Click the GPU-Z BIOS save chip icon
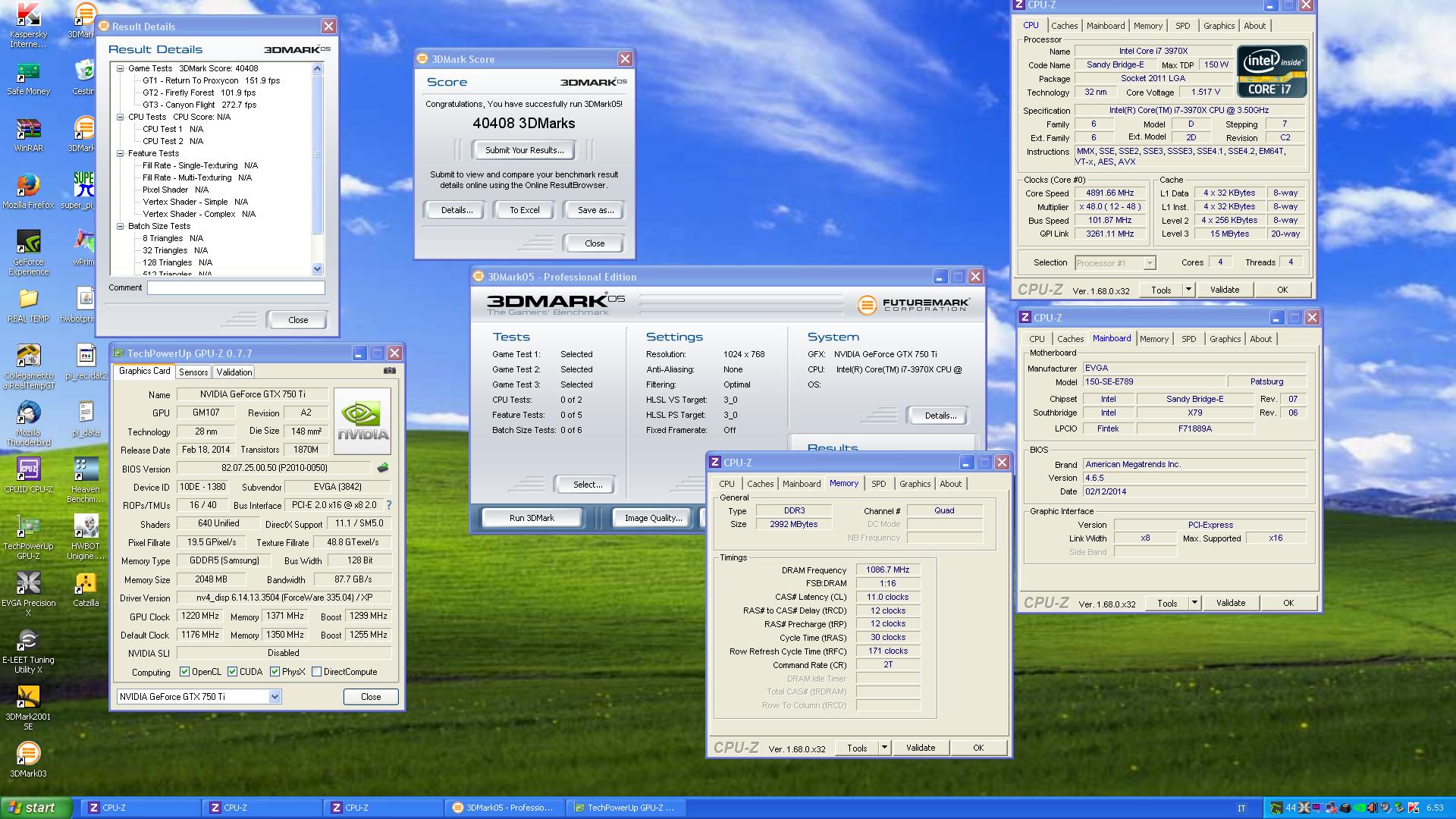1456x819 pixels. (x=383, y=468)
